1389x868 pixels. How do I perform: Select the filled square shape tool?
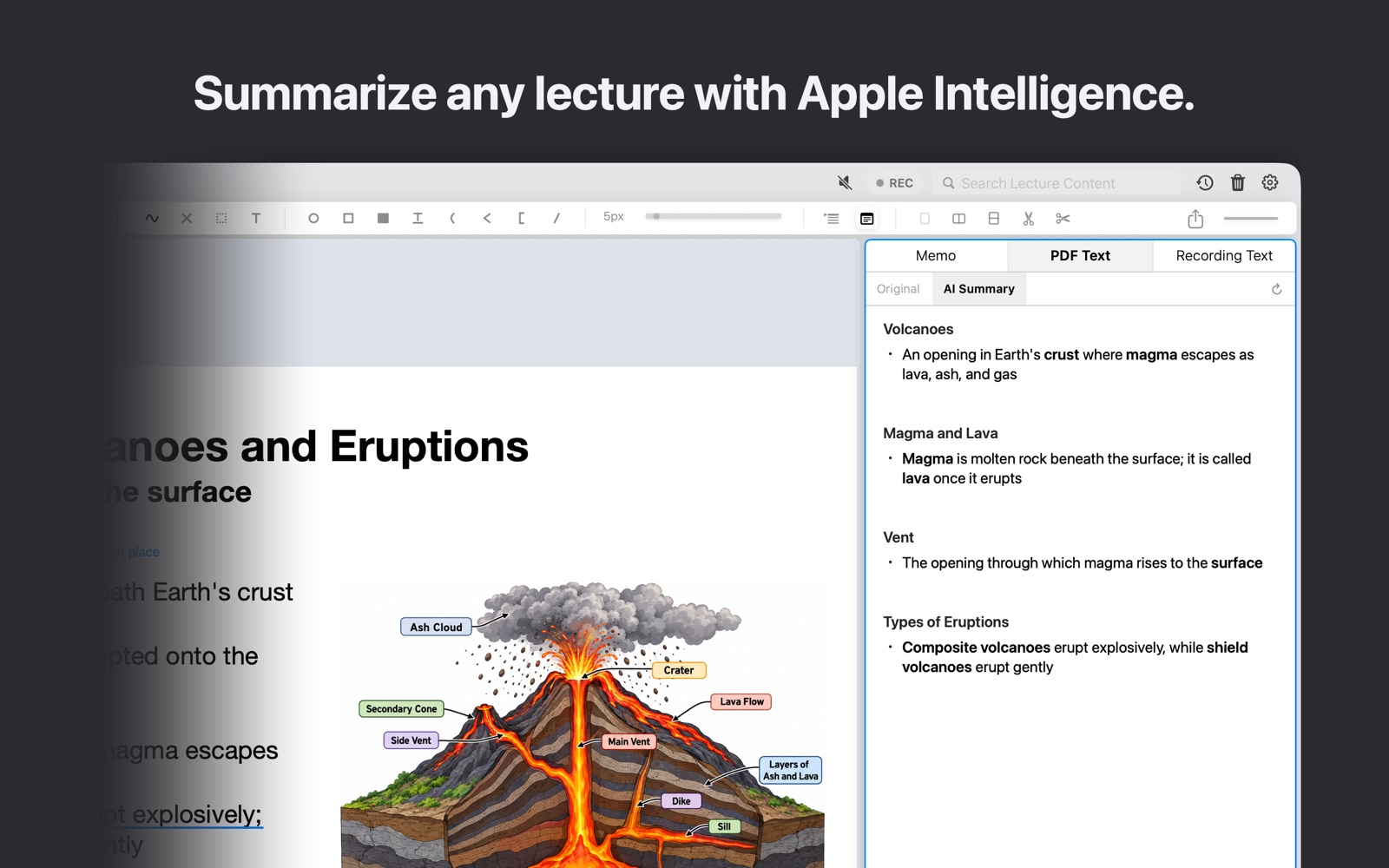(x=383, y=218)
